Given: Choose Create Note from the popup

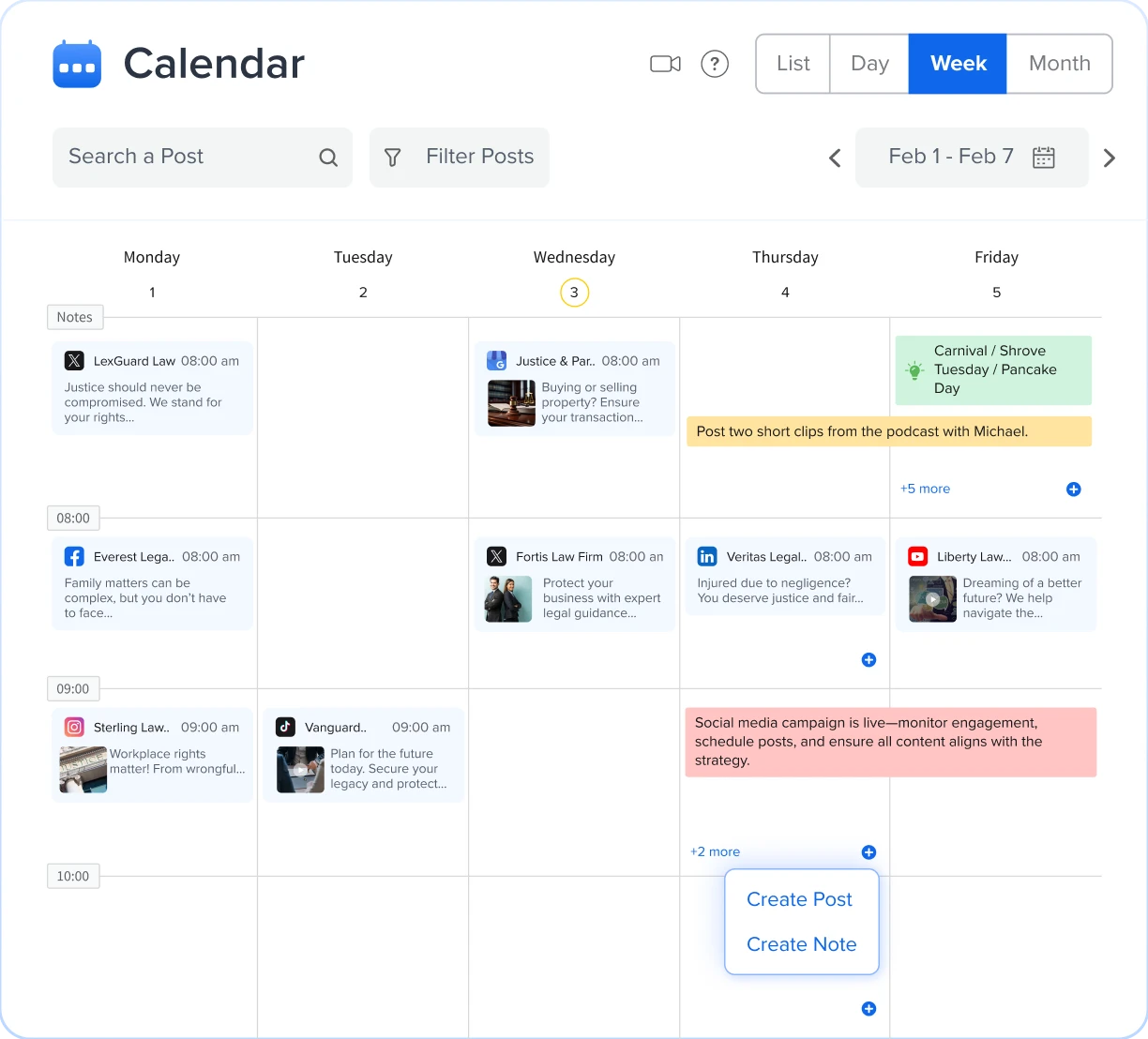Looking at the screenshot, I should click(801, 944).
